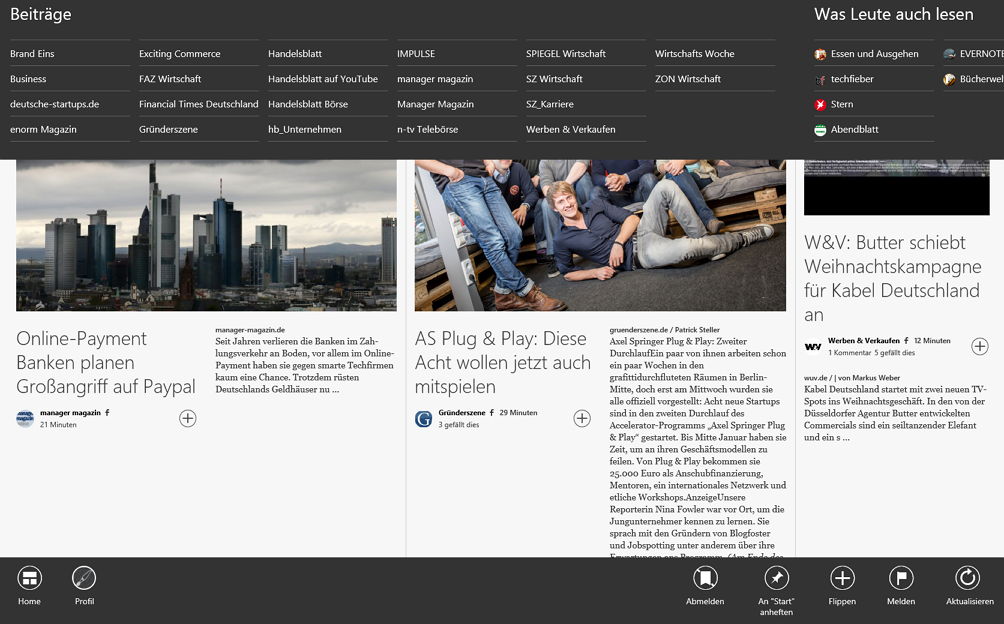Report with the Melden flag icon
The height and width of the screenshot is (624, 1004).
click(x=901, y=578)
